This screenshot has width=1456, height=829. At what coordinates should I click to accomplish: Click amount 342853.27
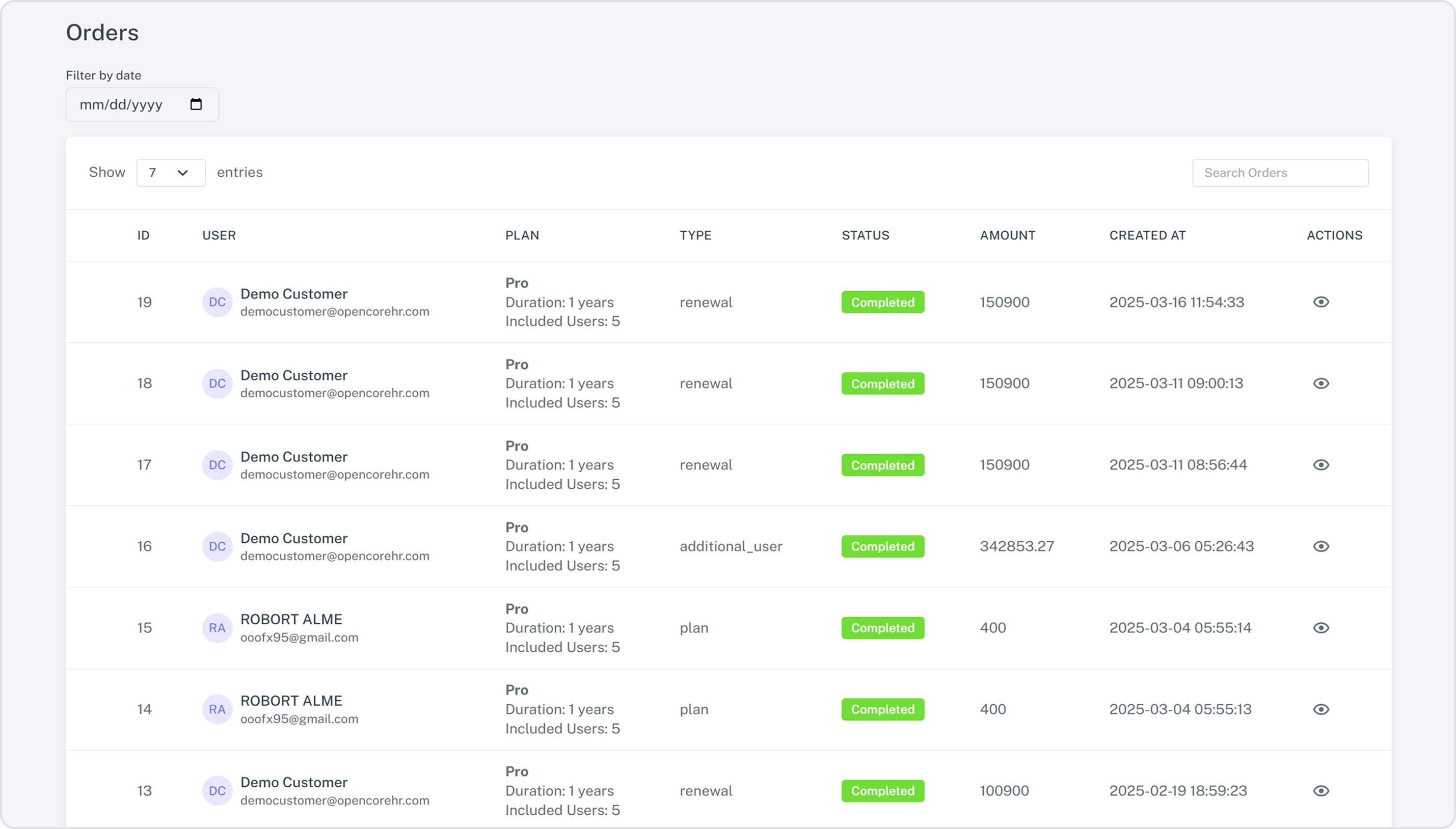pos(1017,546)
